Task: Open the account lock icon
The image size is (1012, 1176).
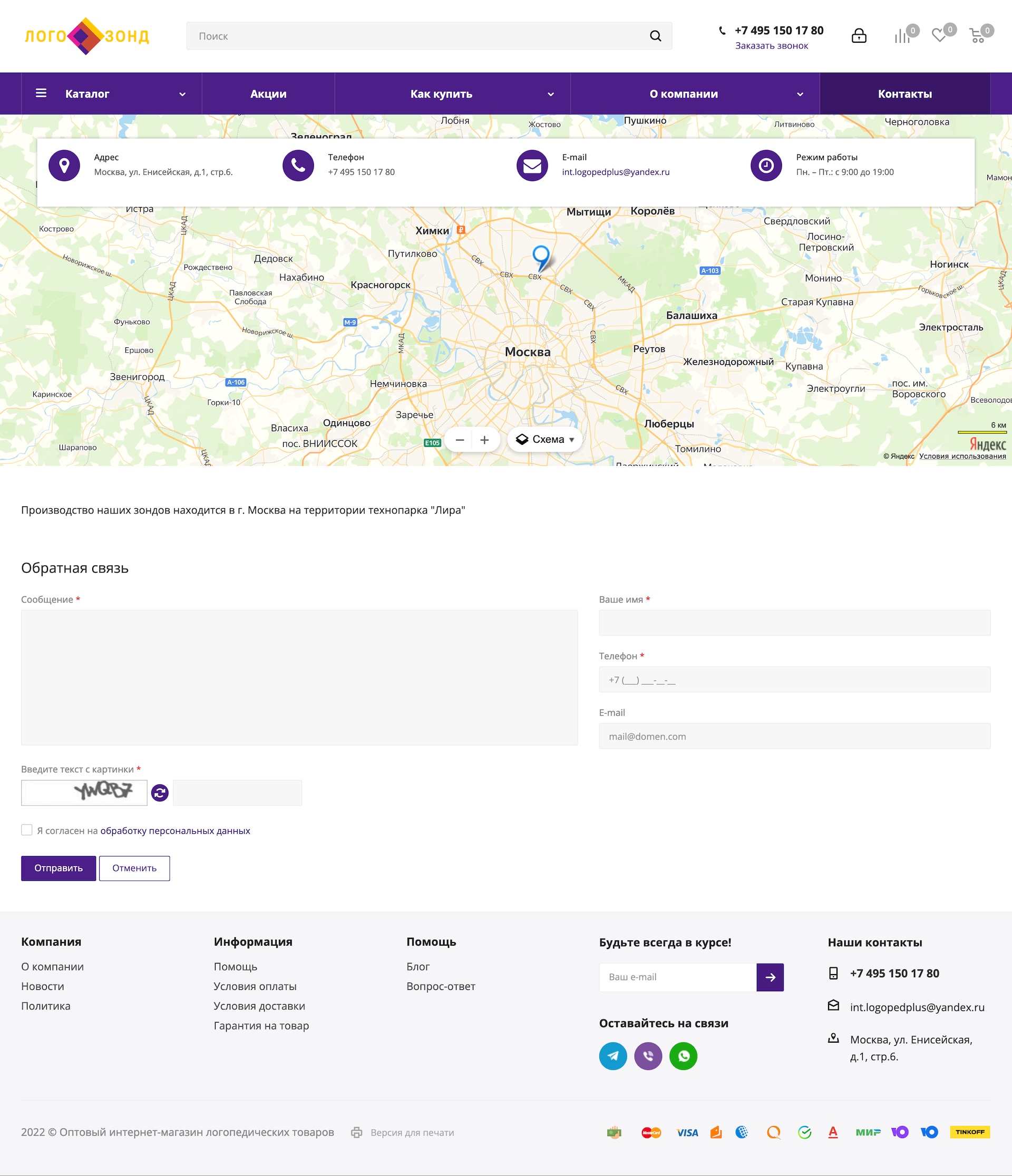Action: coord(859,36)
